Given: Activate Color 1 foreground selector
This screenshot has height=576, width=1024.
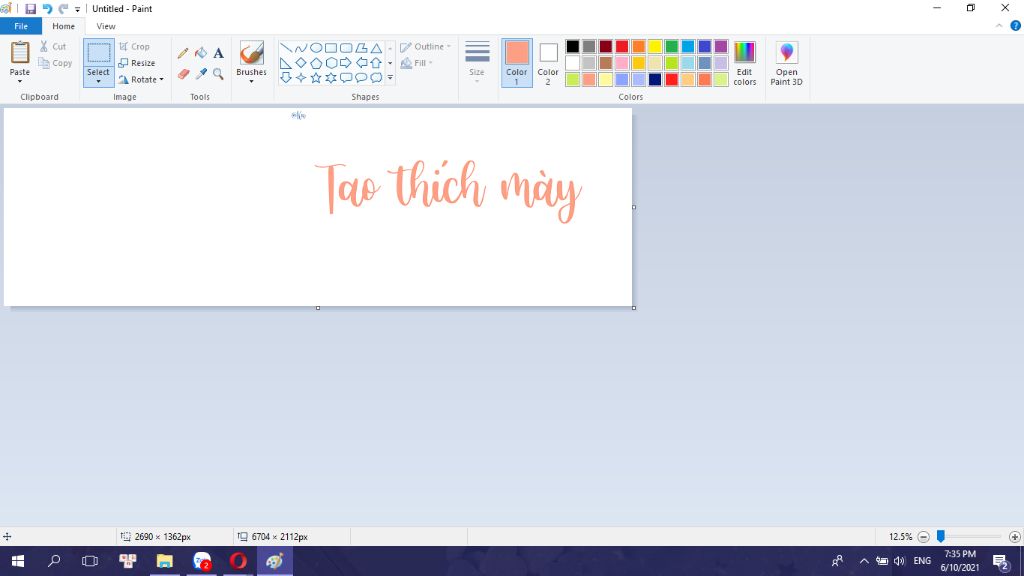Looking at the screenshot, I should [x=517, y=63].
